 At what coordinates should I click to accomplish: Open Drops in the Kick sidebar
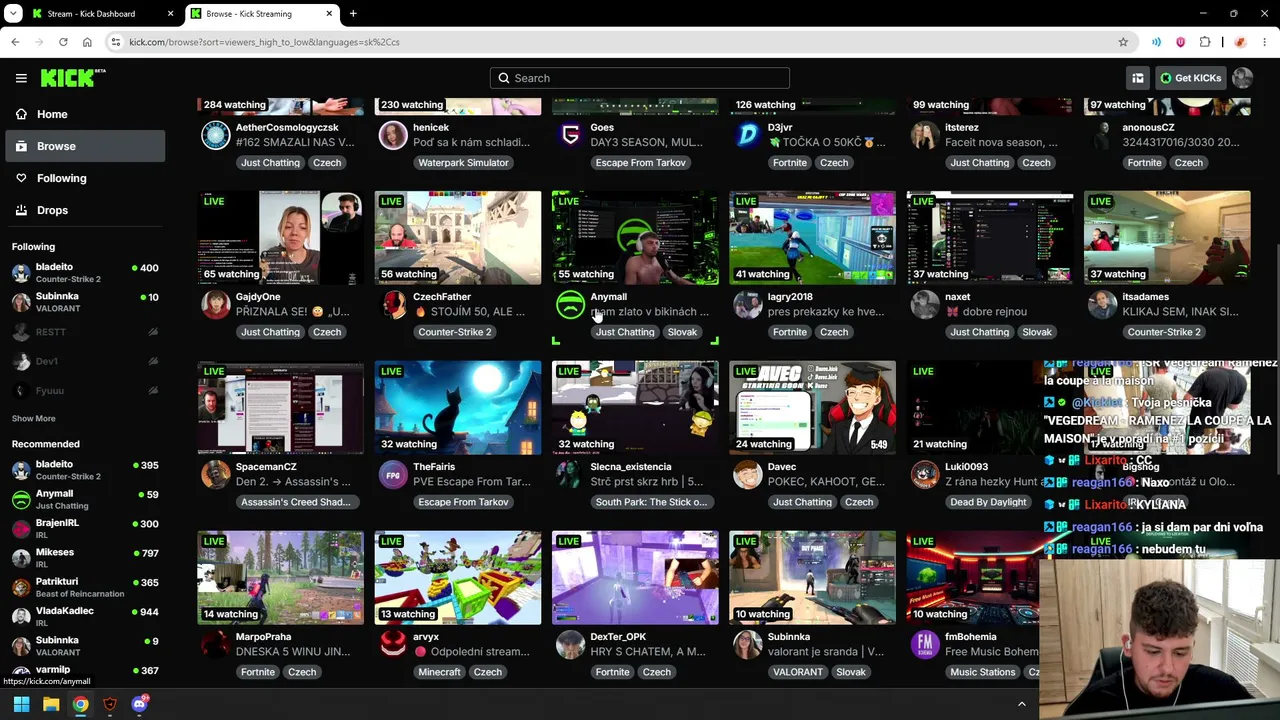click(86, 210)
